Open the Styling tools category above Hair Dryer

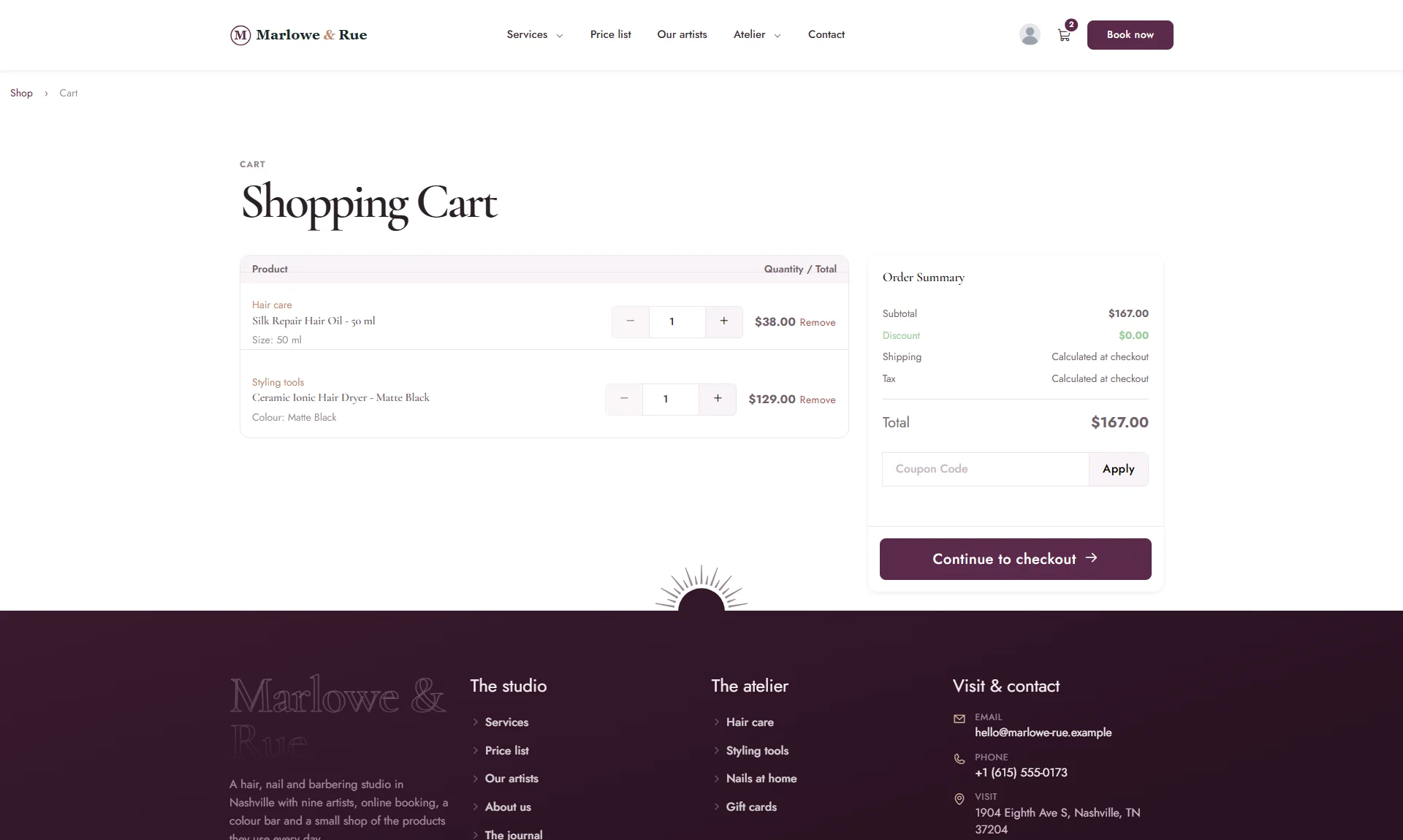tap(278, 382)
